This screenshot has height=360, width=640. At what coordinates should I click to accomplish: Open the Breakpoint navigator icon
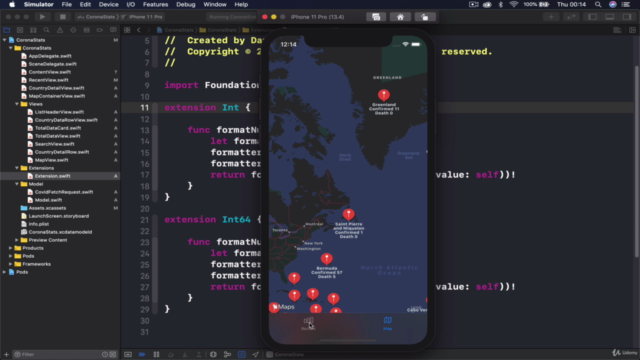pos(100,30)
